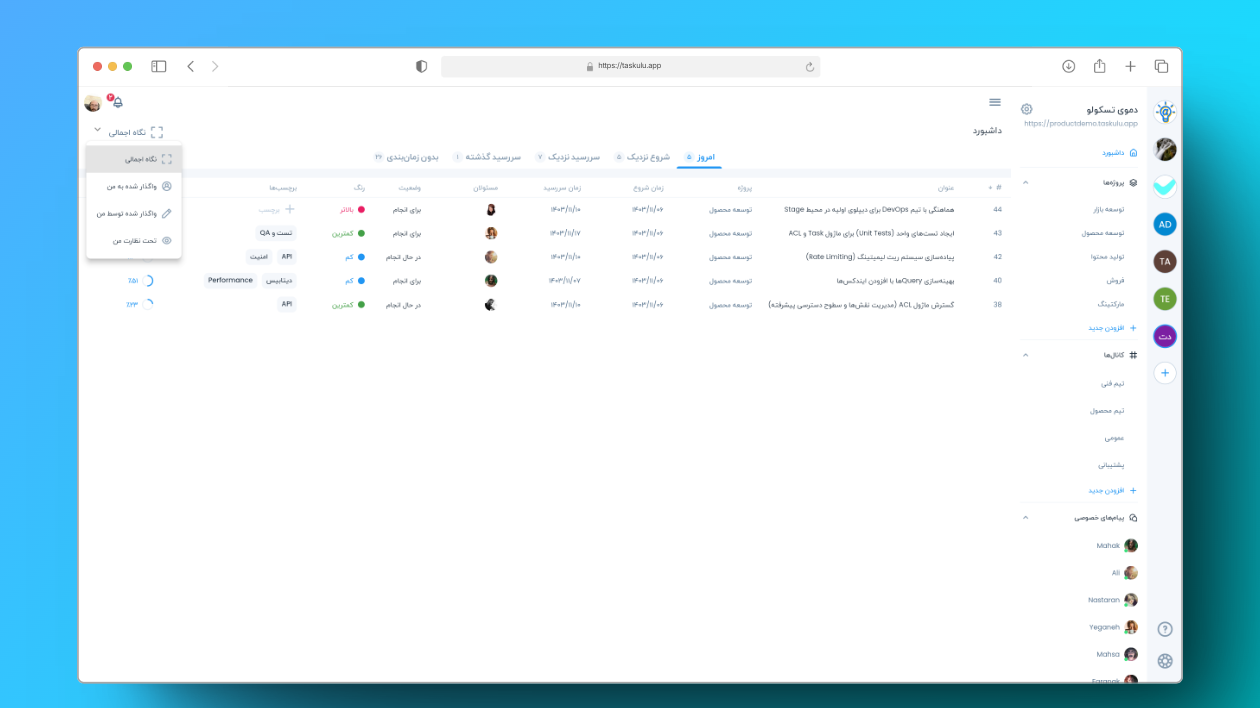Open the settings wheel icon at rail bottom
Screen dimensions: 1260x708
(x=1165, y=661)
